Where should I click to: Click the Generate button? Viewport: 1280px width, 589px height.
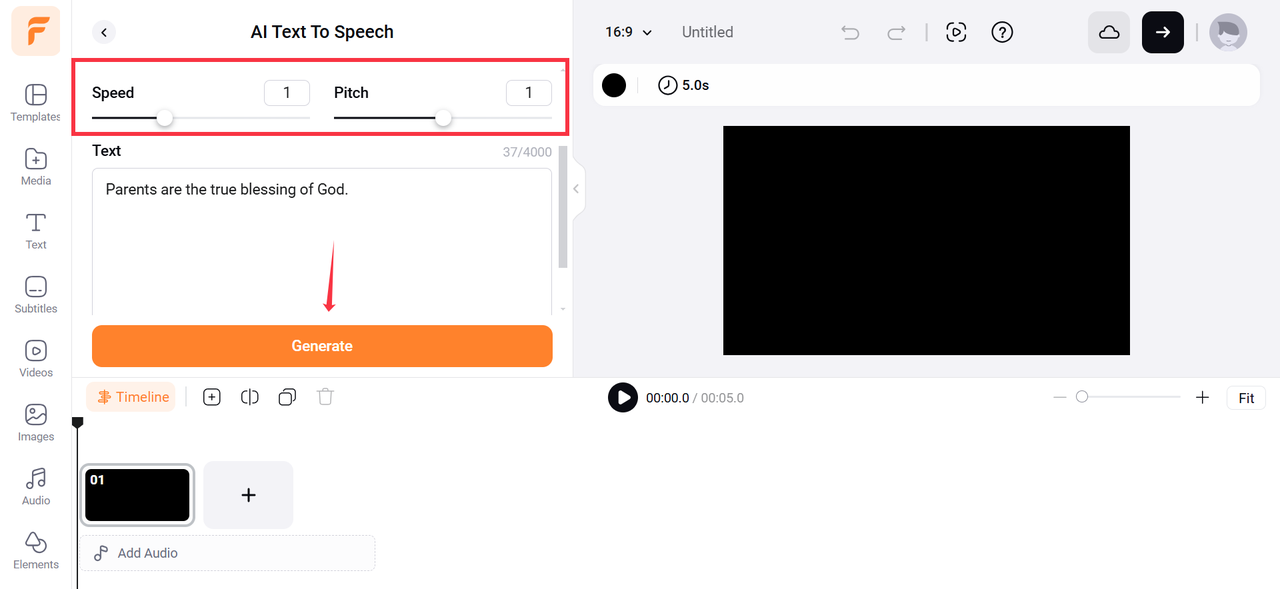click(322, 346)
